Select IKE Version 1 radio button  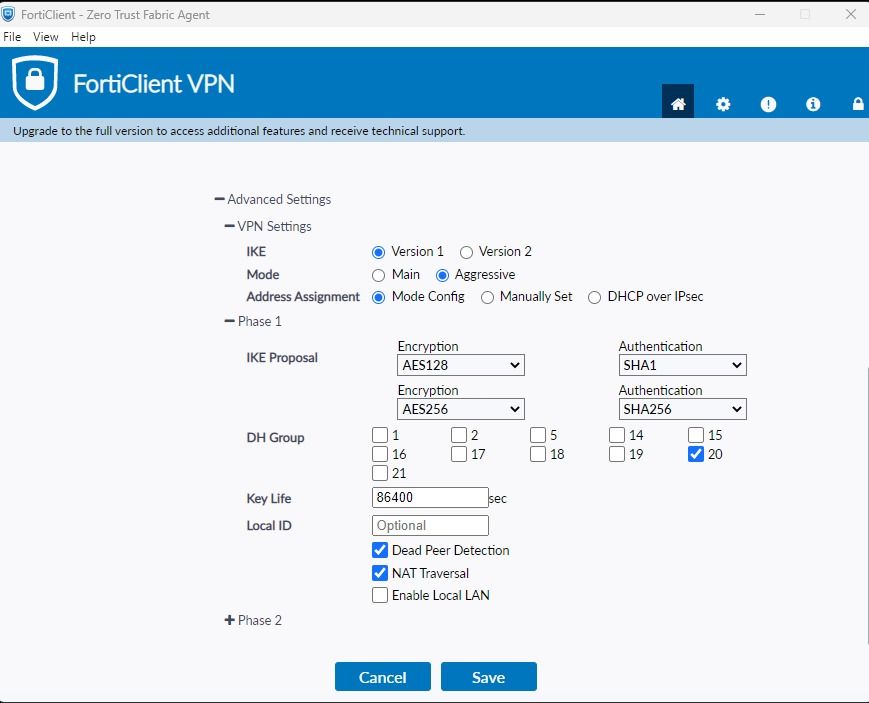coord(379,252)
